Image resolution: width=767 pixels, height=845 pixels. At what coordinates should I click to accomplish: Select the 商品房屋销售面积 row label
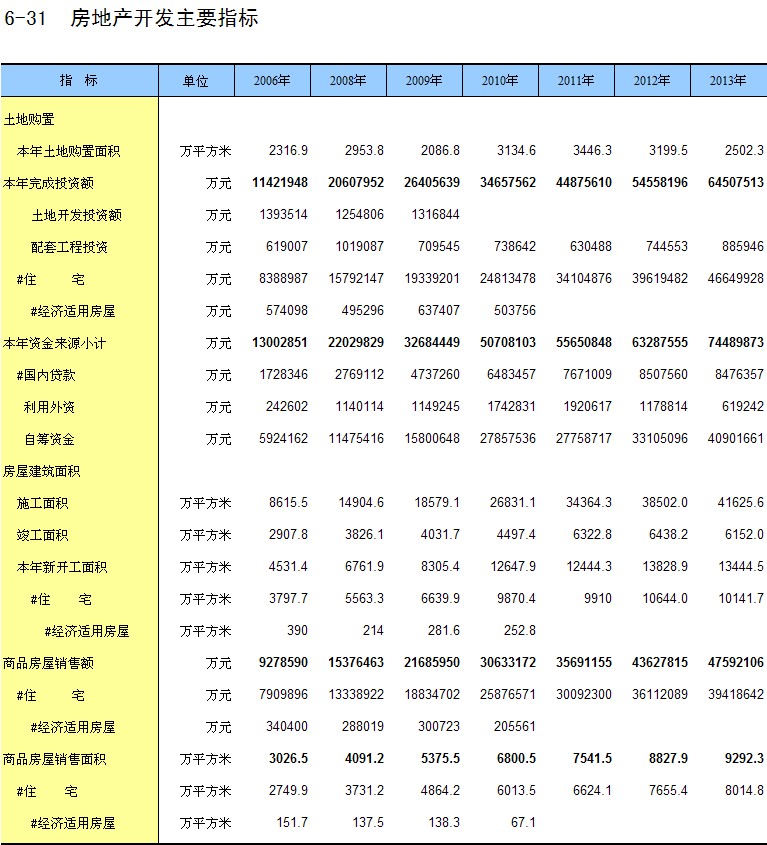(54, 759)
